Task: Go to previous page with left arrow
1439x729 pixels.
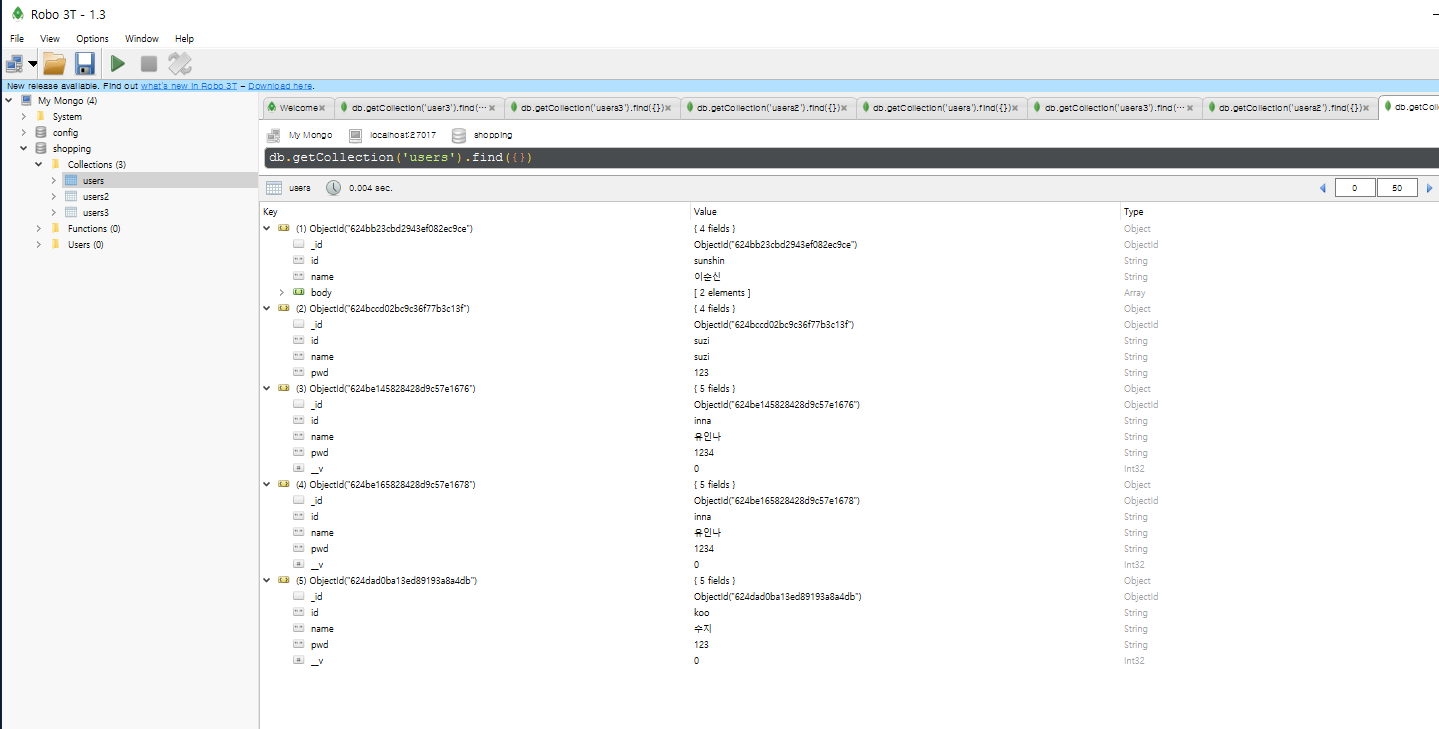Action: tap(1323, 188)
